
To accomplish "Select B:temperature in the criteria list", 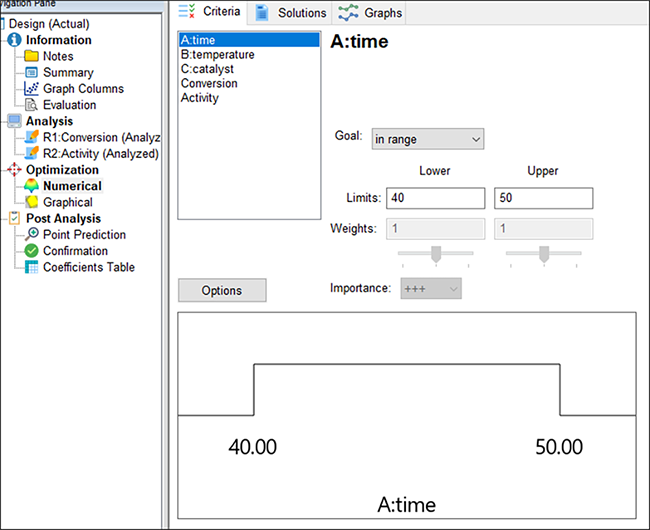I will tap(217, 55).
